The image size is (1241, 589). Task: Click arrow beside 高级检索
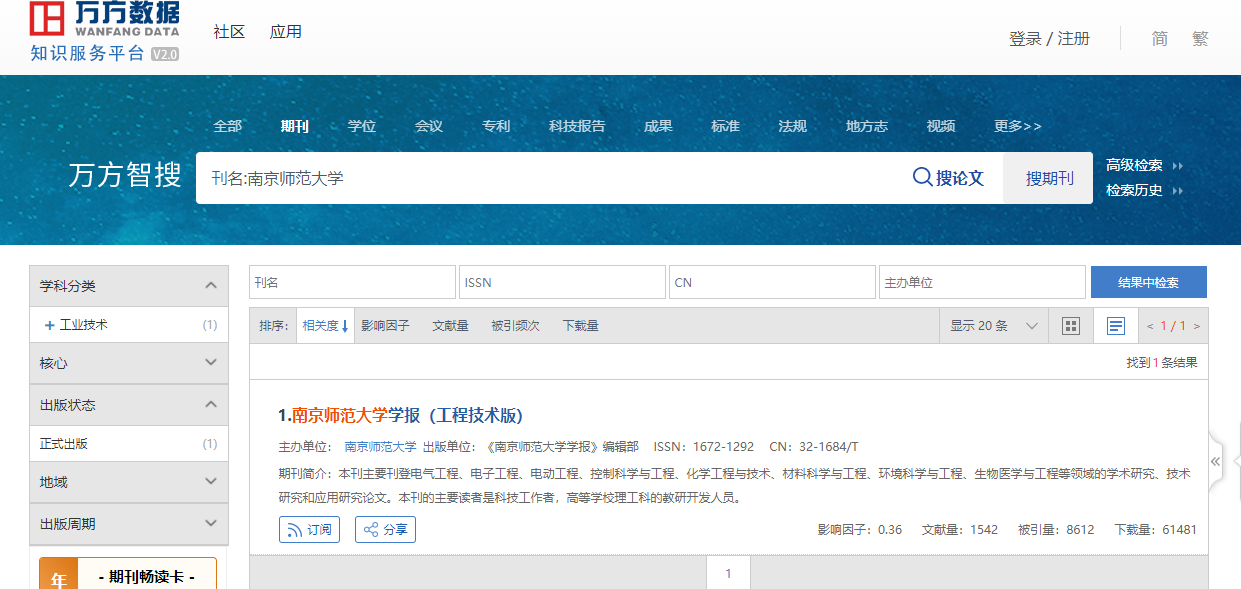tap(1177, 166)
